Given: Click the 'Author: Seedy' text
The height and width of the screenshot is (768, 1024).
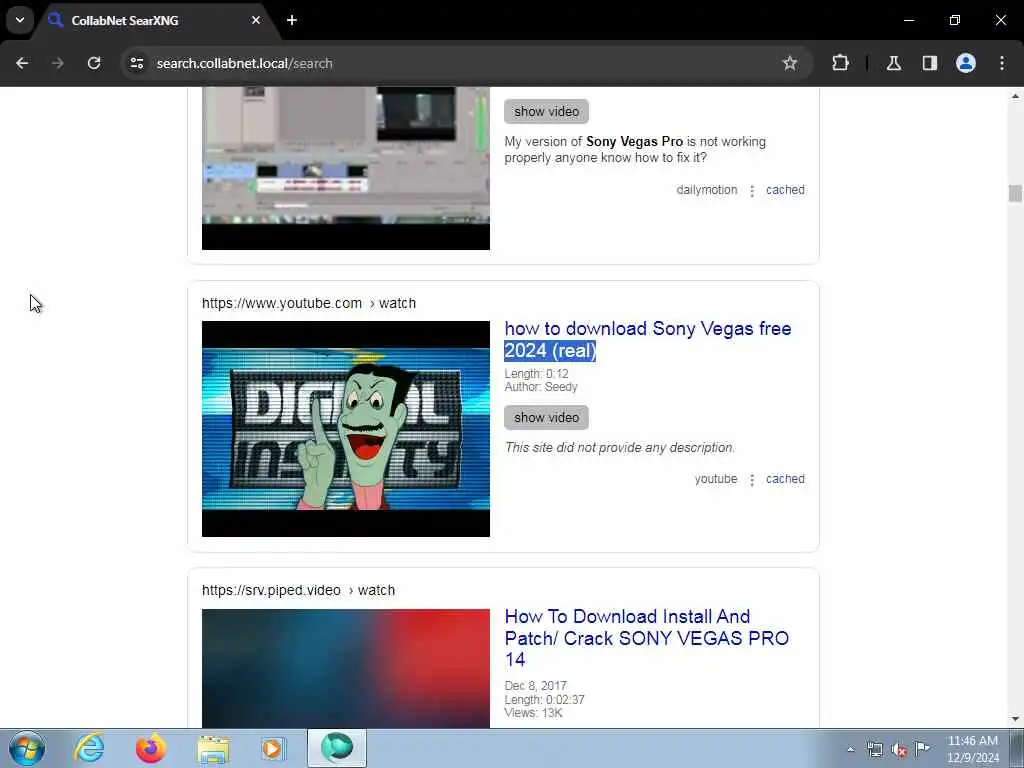Looking at the screenshot, I should pos(541,387).
